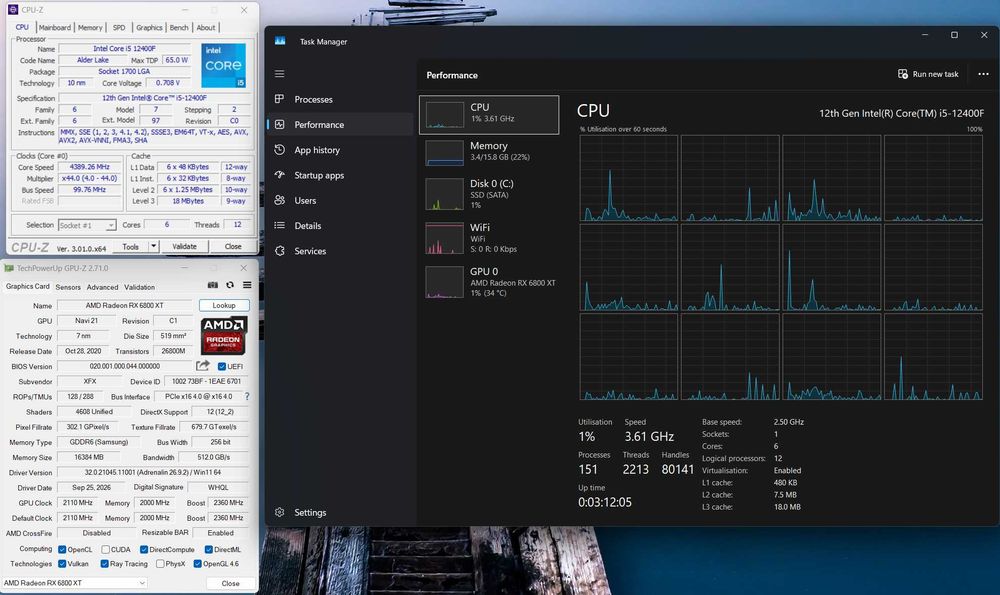Switch to the Bench tab in CPU-Z
Image resolution: width=1000 pixels, height=595 pixels.
coord(179,27)
